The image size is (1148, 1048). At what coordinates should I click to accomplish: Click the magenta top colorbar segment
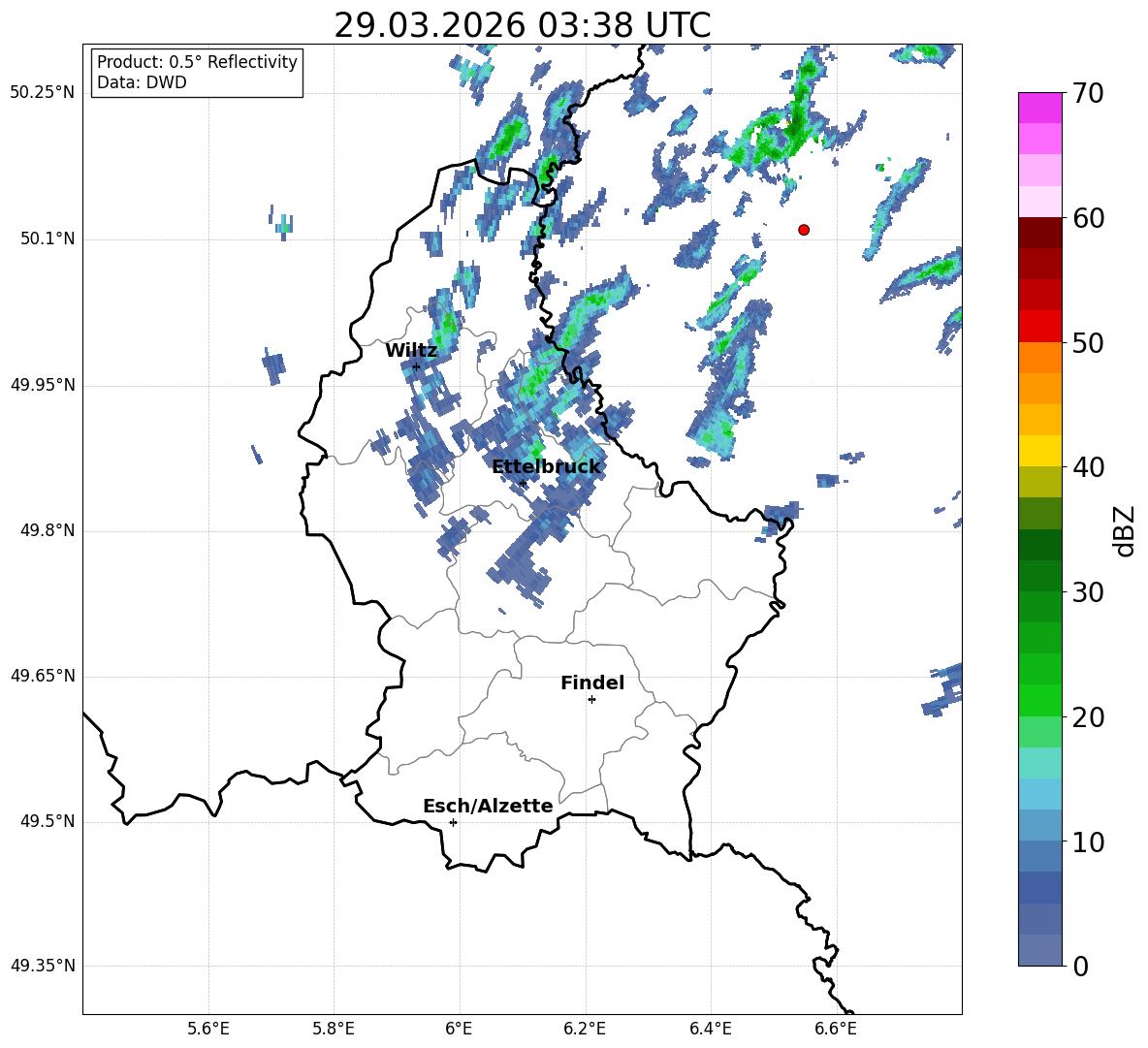(1039, 109)
